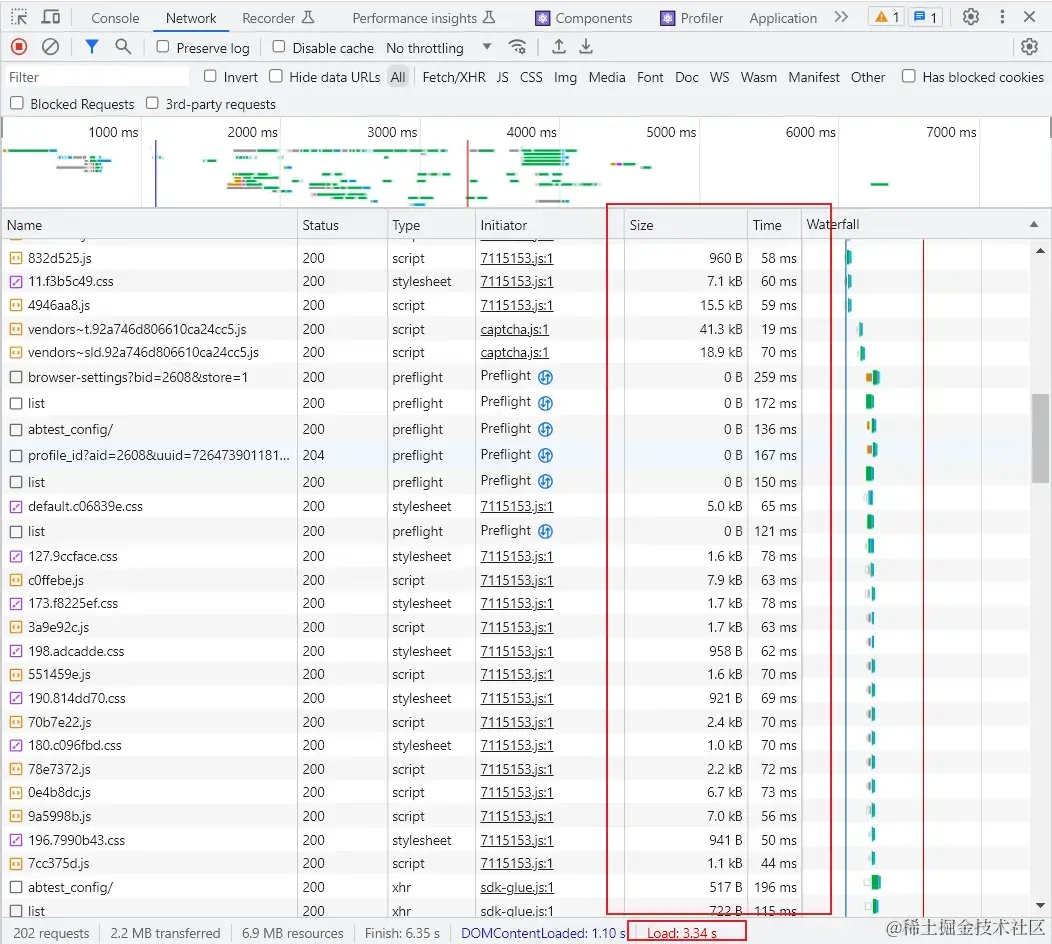The image size is (1052, 944).
Task: Import HAR file upload icon
Action: pos(558,46)
